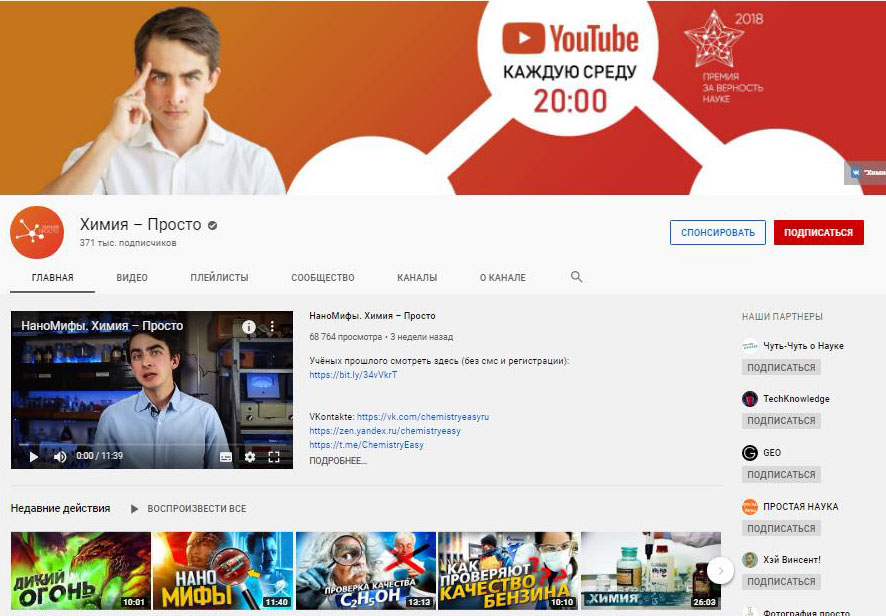Switch to the ВИДЕО tab
The height and width of the screenshot is (616, 886).
tap(132, 278)
